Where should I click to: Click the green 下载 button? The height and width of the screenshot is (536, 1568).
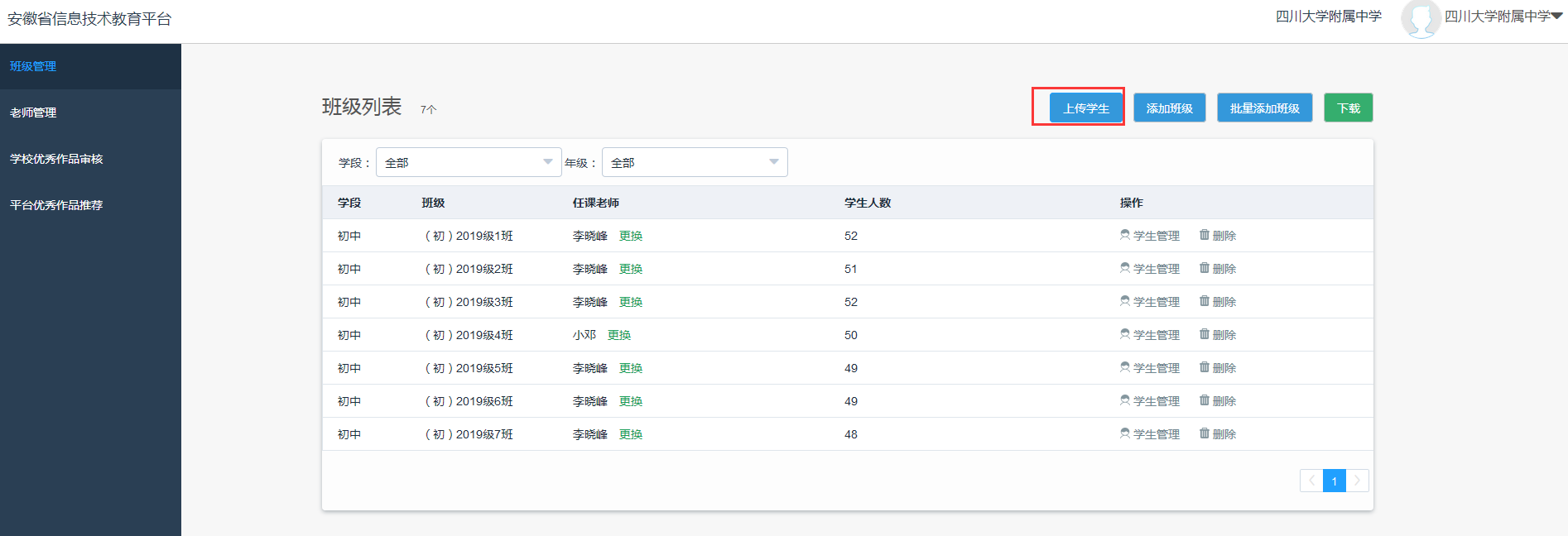click(1348, 108)
